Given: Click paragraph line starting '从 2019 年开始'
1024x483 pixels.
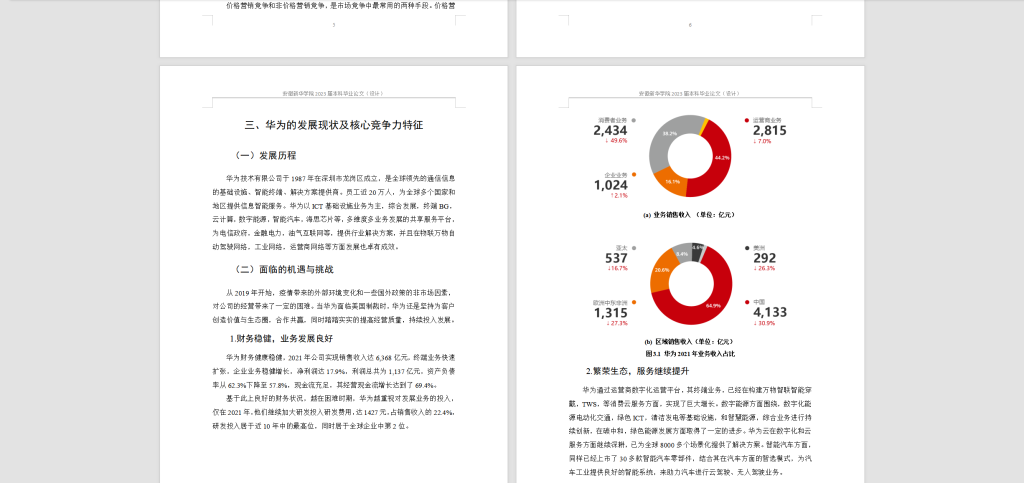Looking at the screenshot, I should (339, 292).
